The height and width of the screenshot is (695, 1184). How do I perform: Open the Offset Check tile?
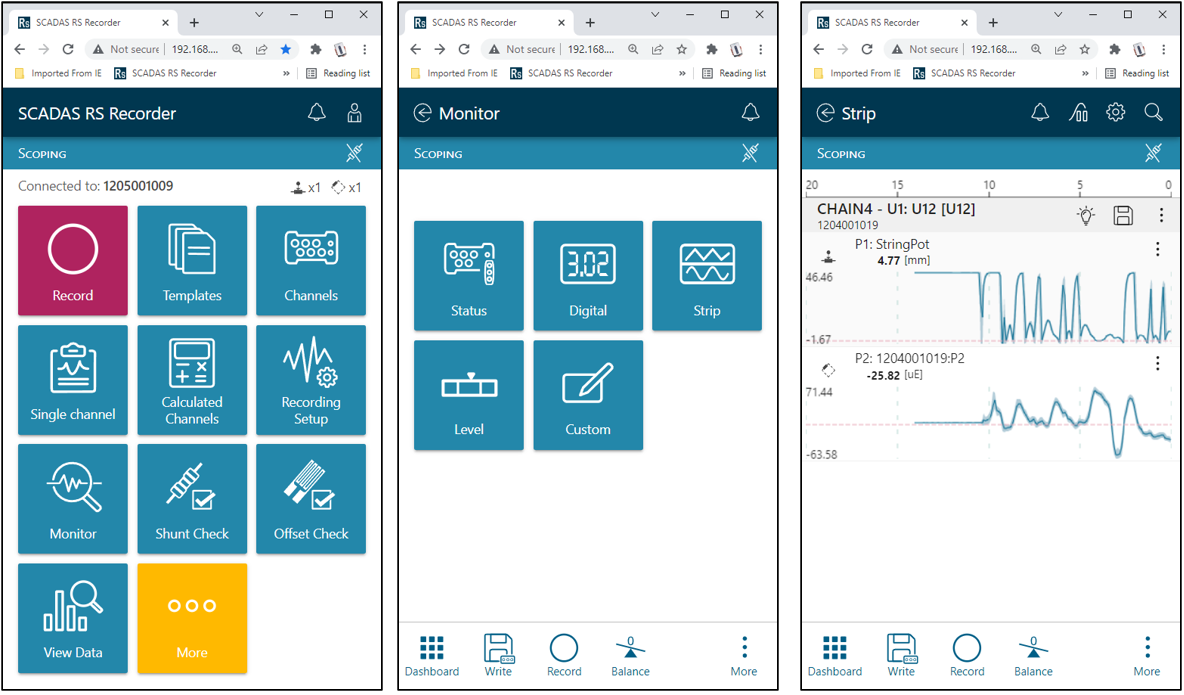[x=311, y=498]
